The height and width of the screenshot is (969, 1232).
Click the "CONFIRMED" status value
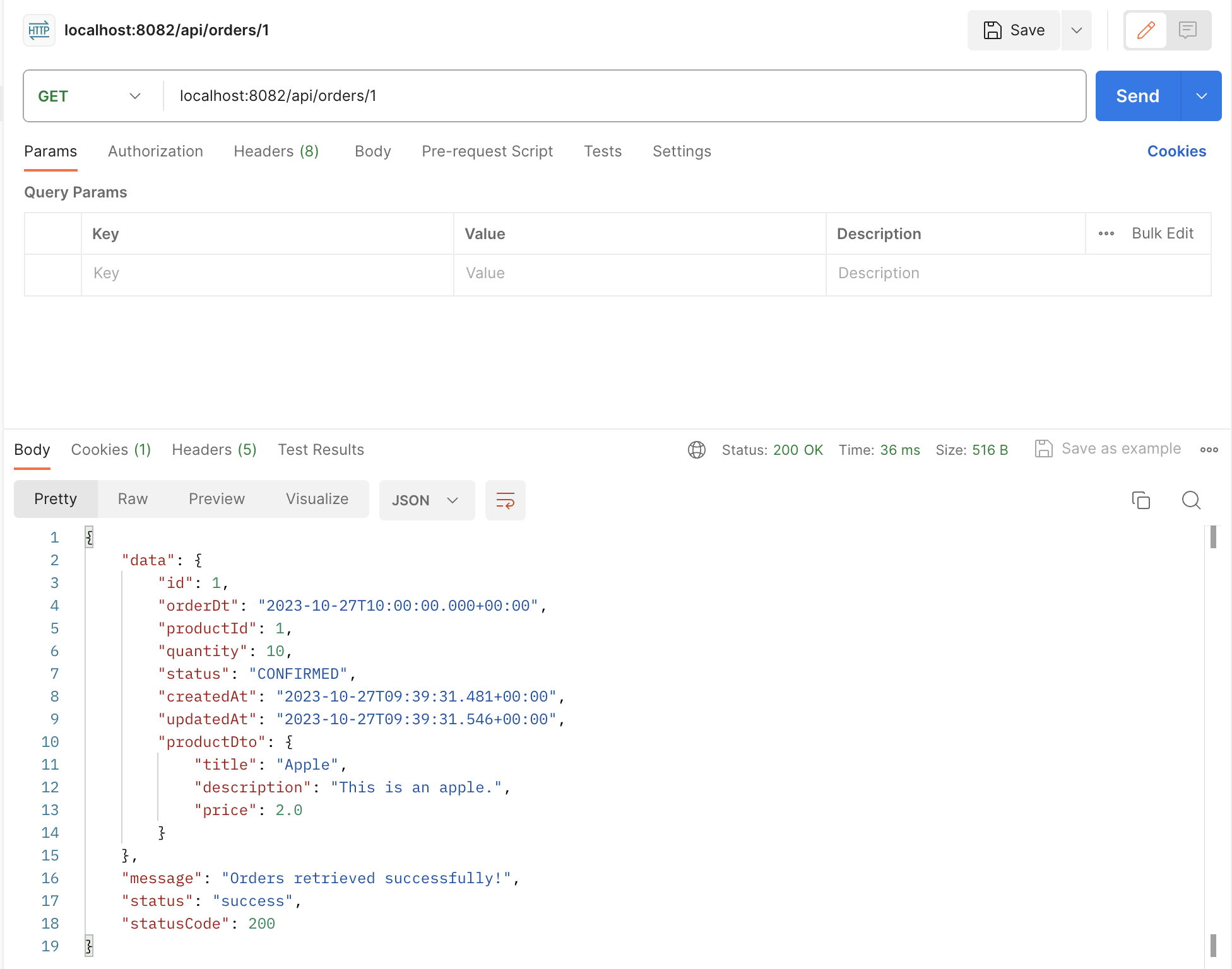coord(298,674)
